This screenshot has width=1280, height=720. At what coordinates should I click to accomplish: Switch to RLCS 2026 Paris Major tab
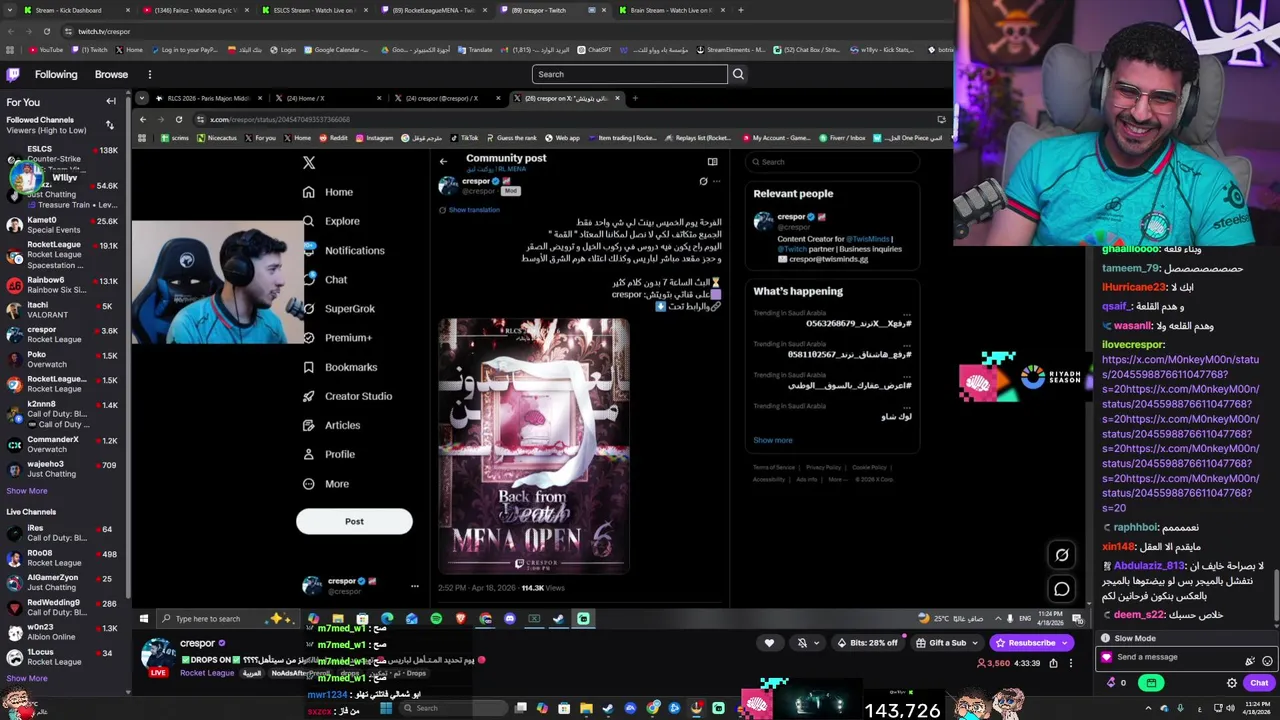coord(208,98)
